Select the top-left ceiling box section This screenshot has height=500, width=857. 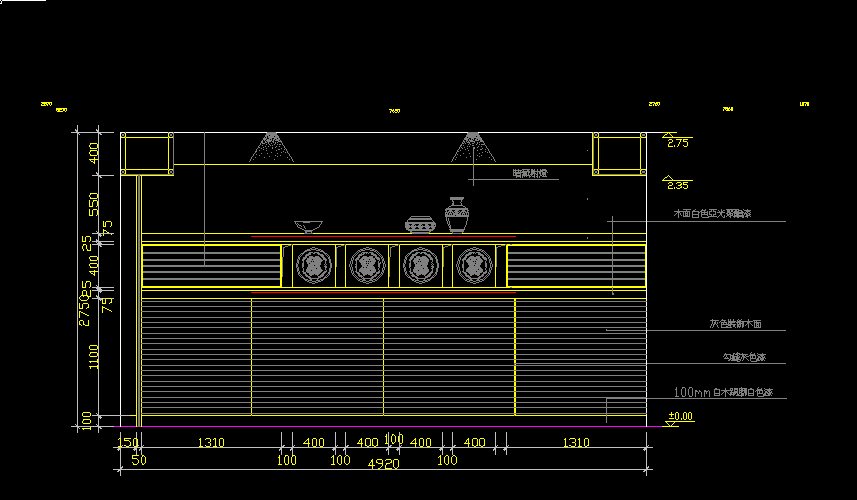[x=147, y=153]
